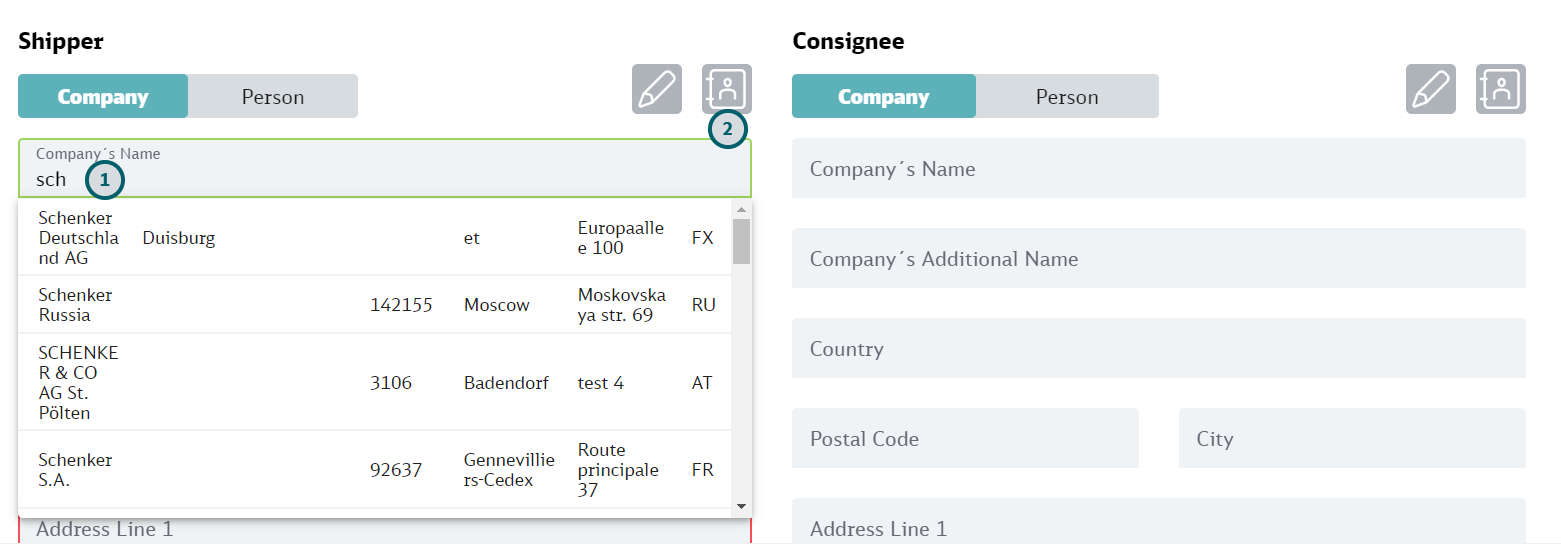Image resolution: width=1561 pixels, height=544 pixels.
Task: Click Consignee Postal Code field
Action: [965, 438]
